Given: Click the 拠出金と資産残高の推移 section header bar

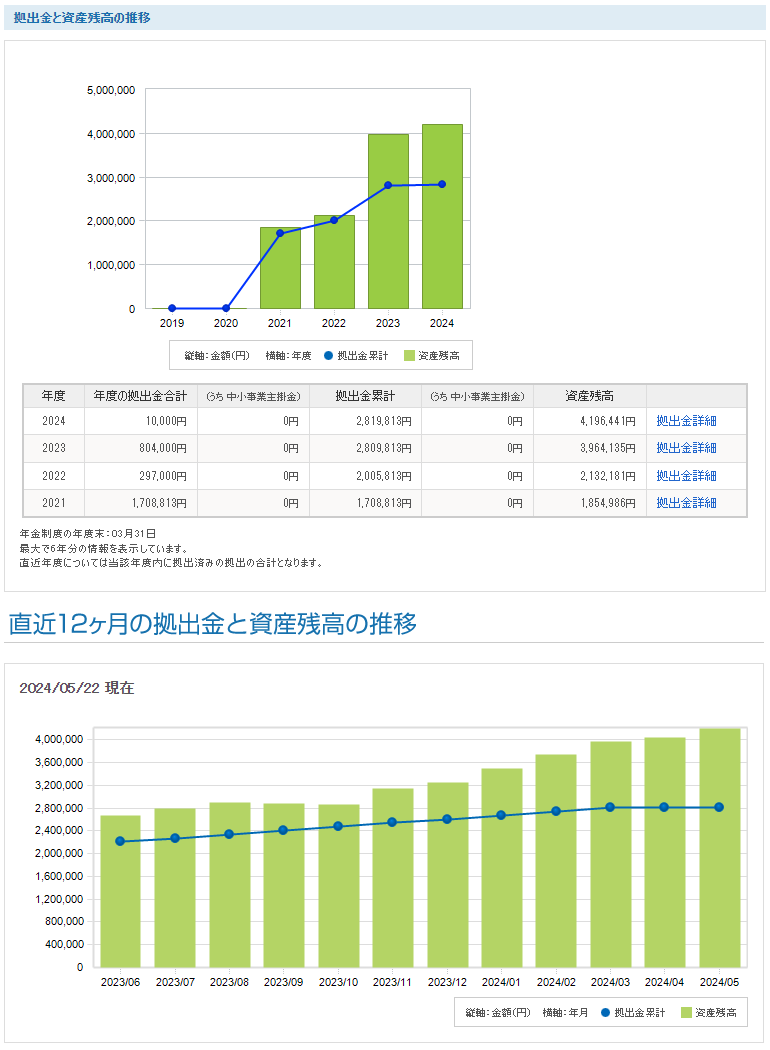Looking at the screenshot, I should (385, 17).
